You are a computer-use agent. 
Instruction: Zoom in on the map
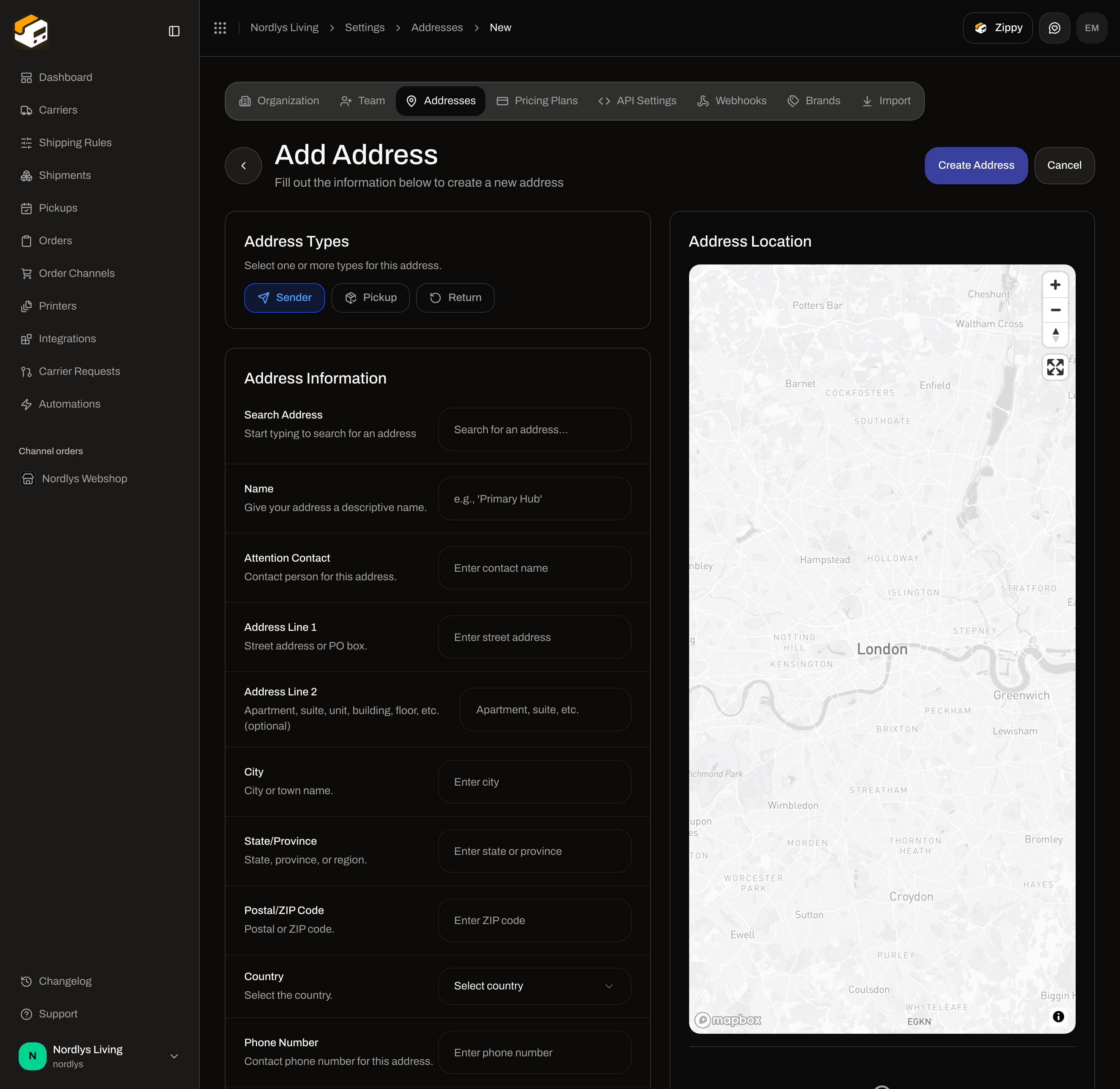[x=1055, y=285]
